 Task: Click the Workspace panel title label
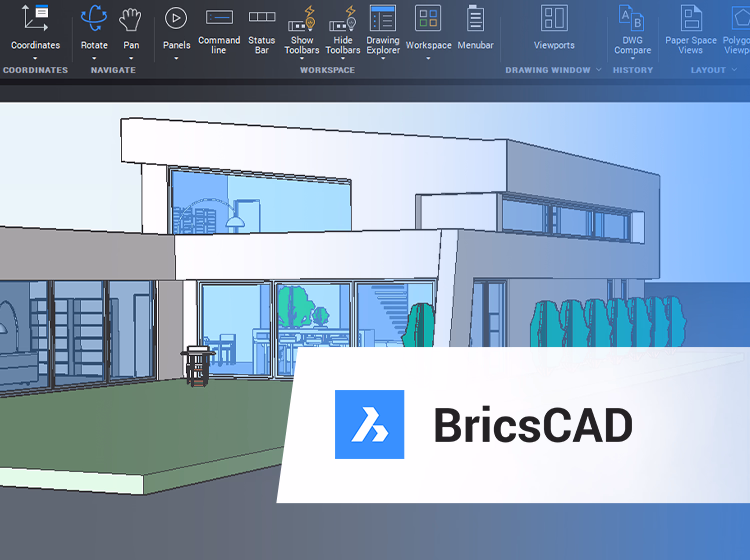tap(327, 70)
